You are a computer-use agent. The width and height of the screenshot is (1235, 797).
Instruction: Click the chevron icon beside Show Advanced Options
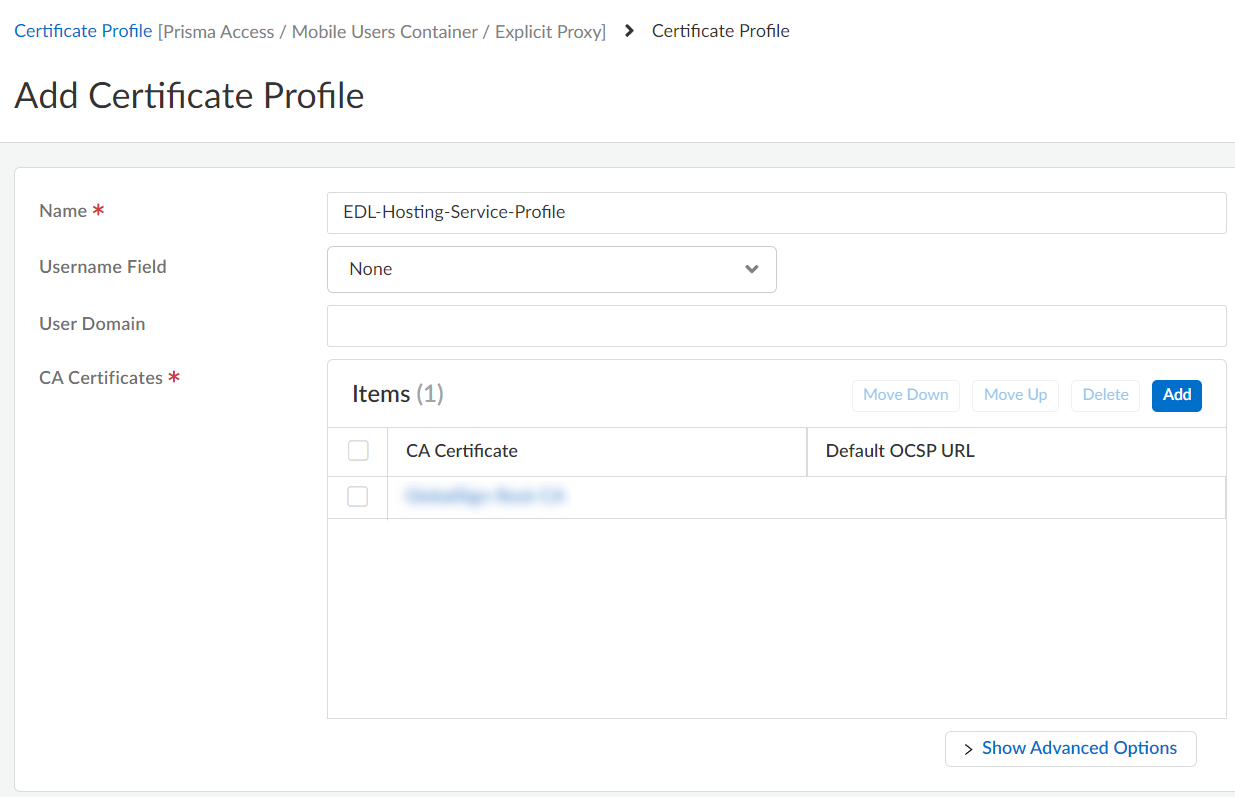click(966, 749)
